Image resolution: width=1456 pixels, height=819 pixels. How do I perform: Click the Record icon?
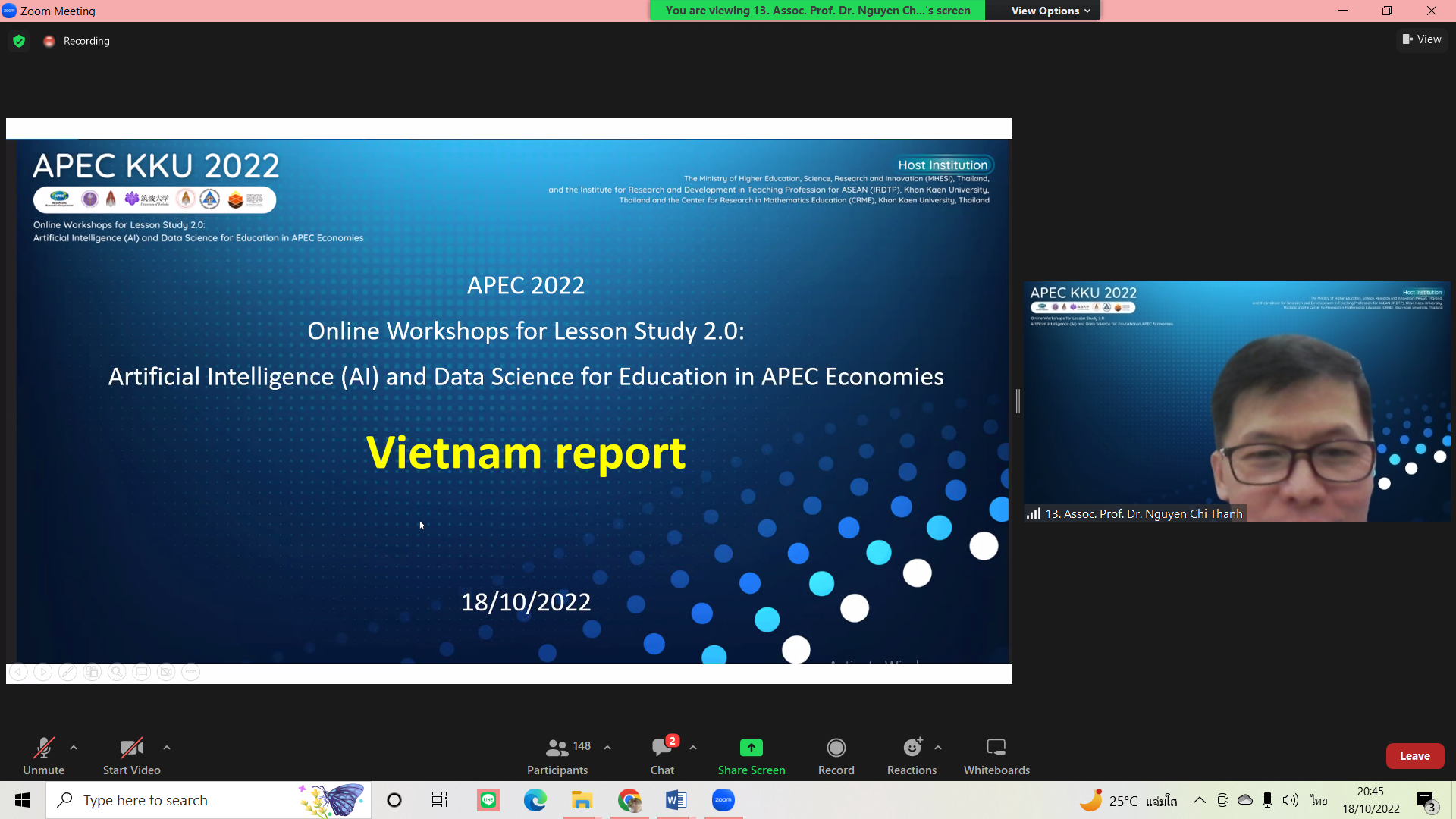coord(836,748)
